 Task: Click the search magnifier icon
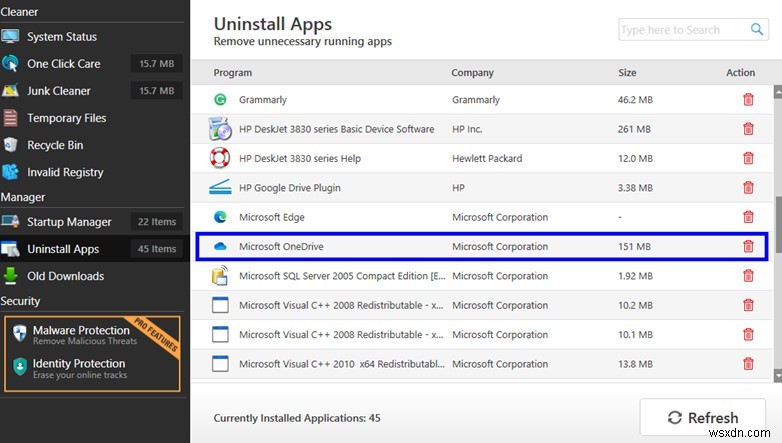(x=757, y=29)
